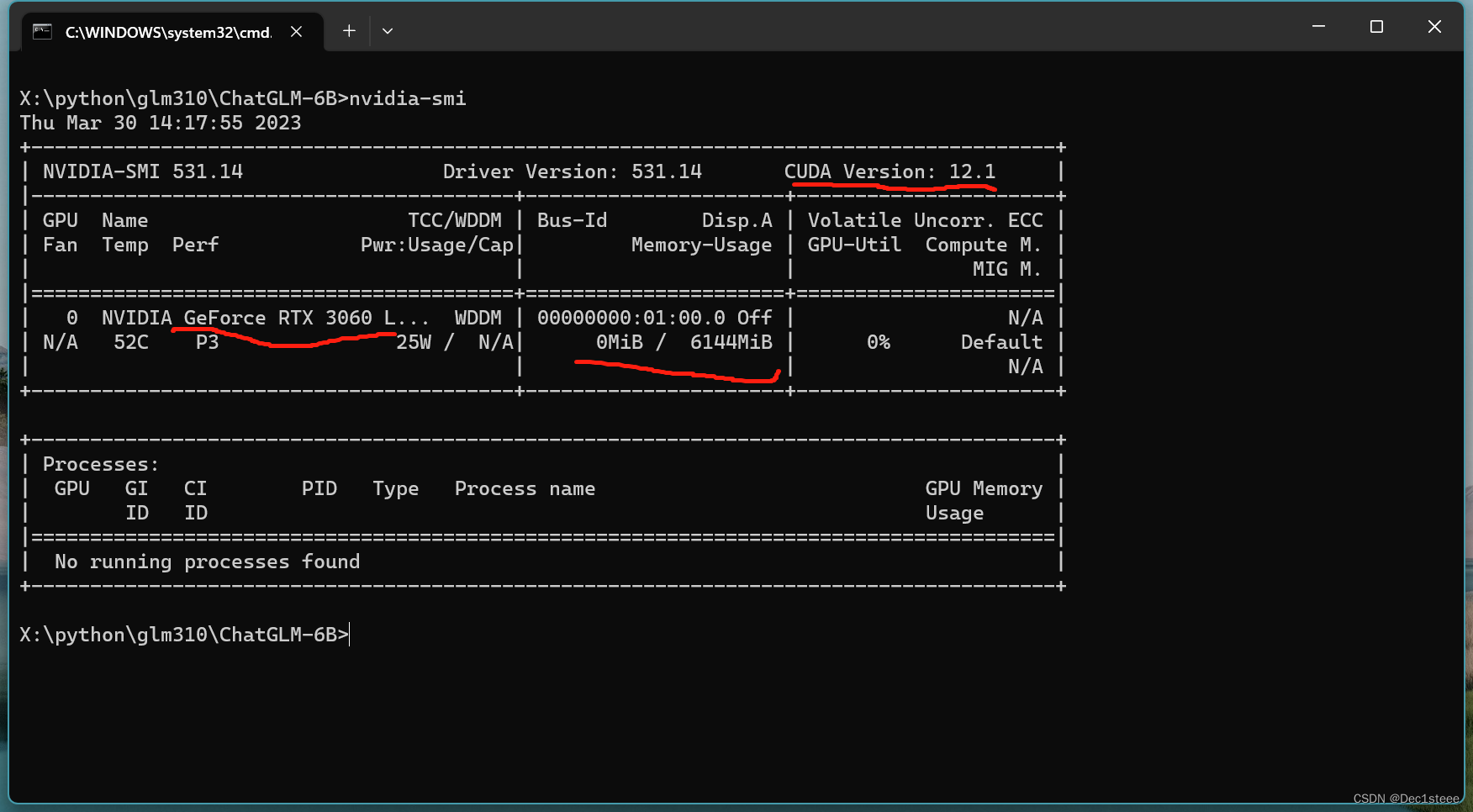The image size is (1473, 812).
Task: Minimize the terminal window
Action: coord(1318,27)
